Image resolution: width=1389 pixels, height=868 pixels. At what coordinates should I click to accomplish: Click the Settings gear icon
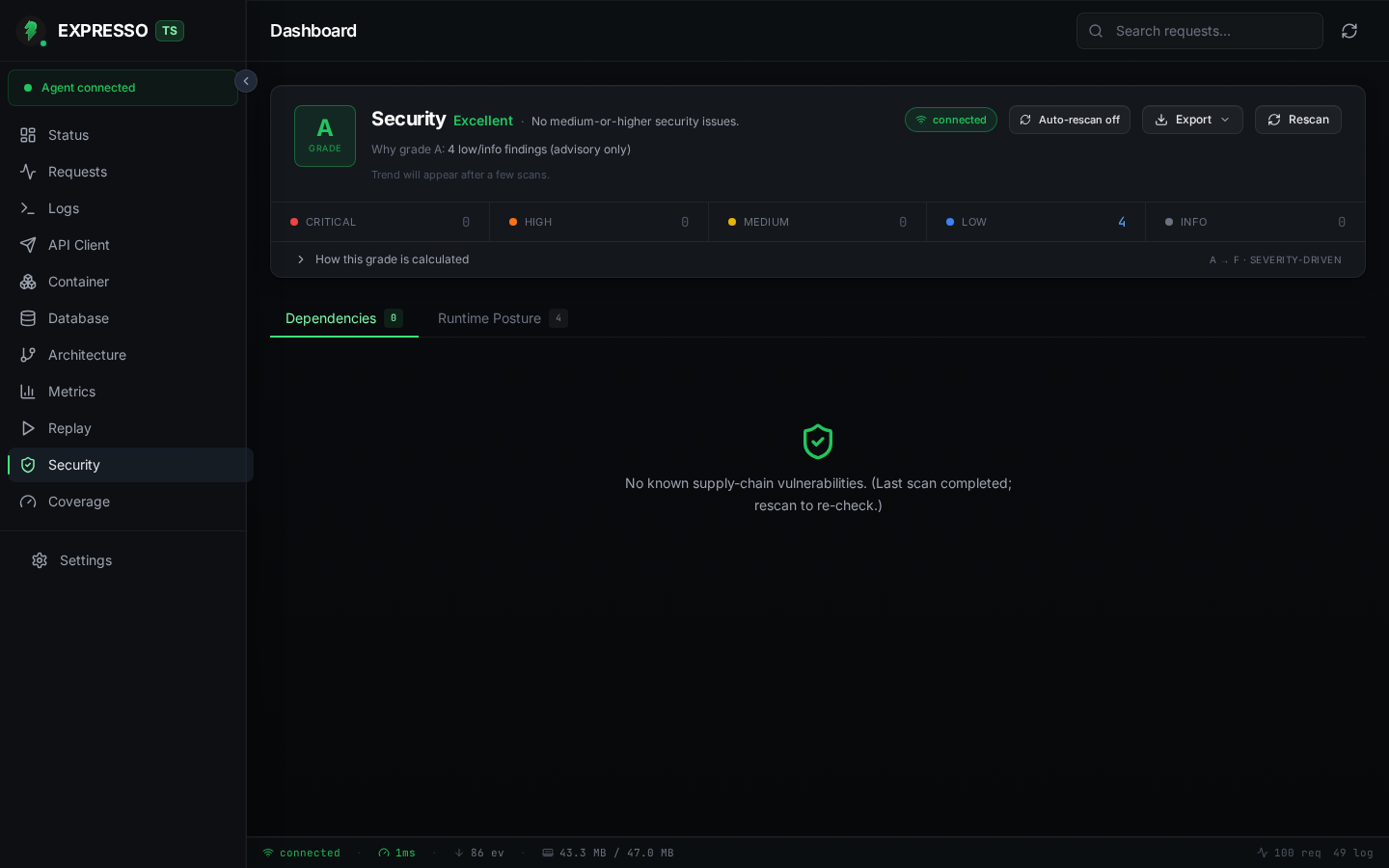(x=40, y=560)
